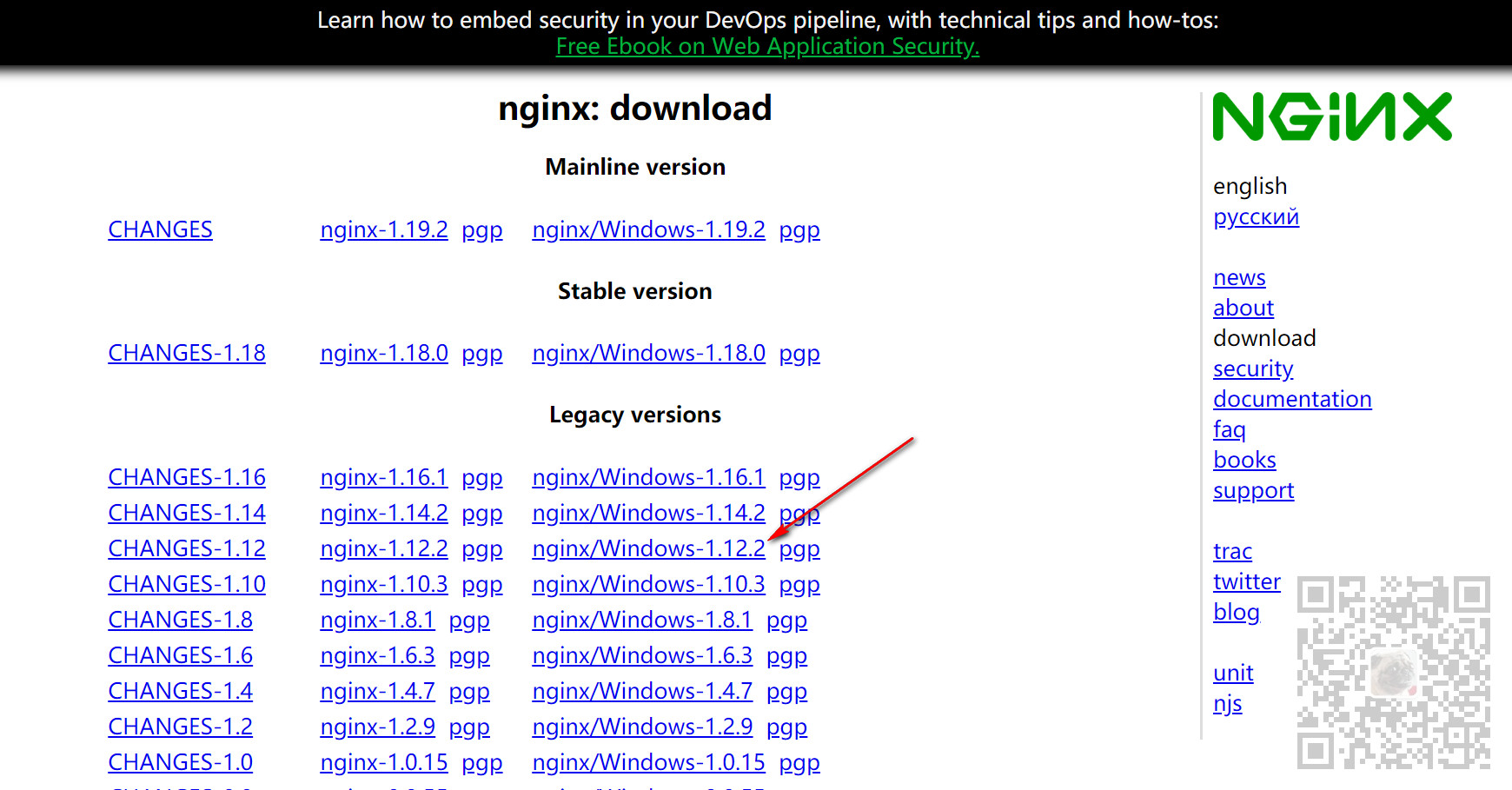
Task: Open the faq page
Action: [x=1230, y=429]
